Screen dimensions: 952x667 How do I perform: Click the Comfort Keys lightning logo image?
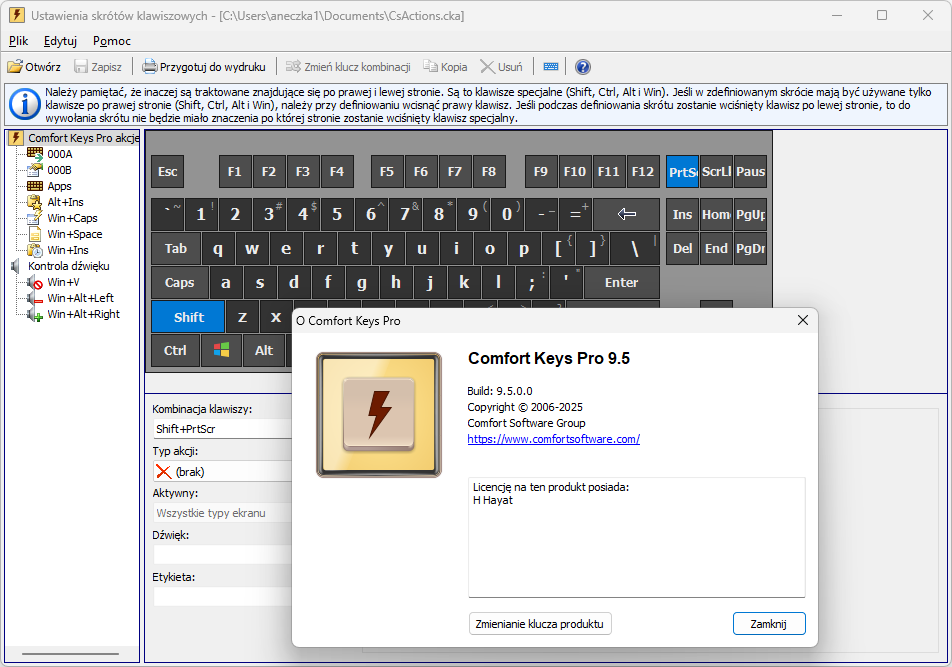pyautogui.click(x=379, y=415)
